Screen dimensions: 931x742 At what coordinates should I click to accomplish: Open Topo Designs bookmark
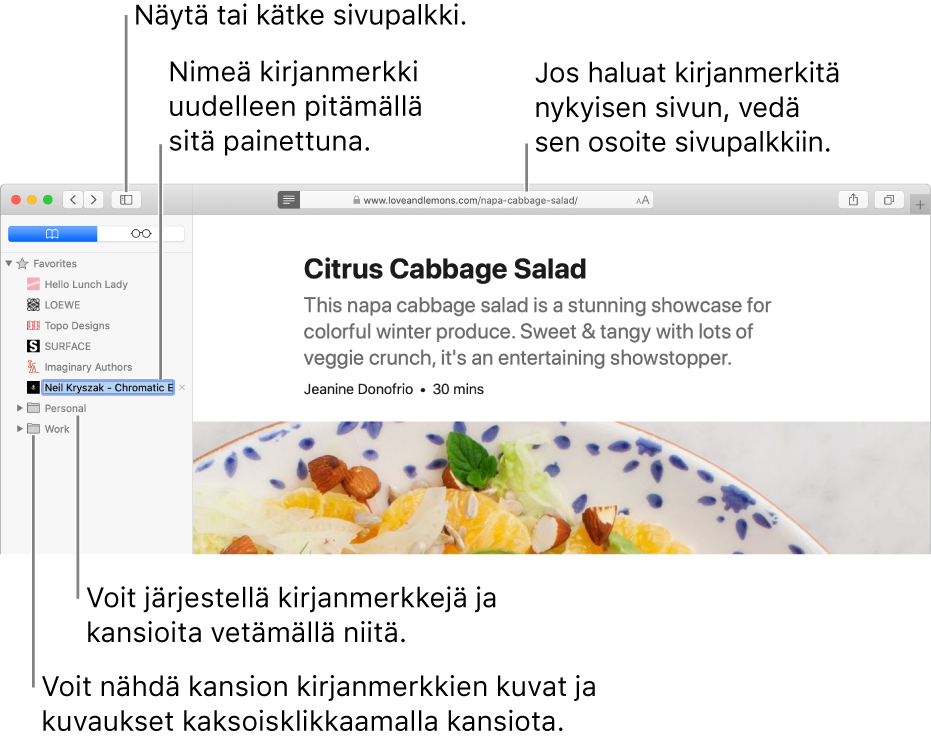pos(77,326)
